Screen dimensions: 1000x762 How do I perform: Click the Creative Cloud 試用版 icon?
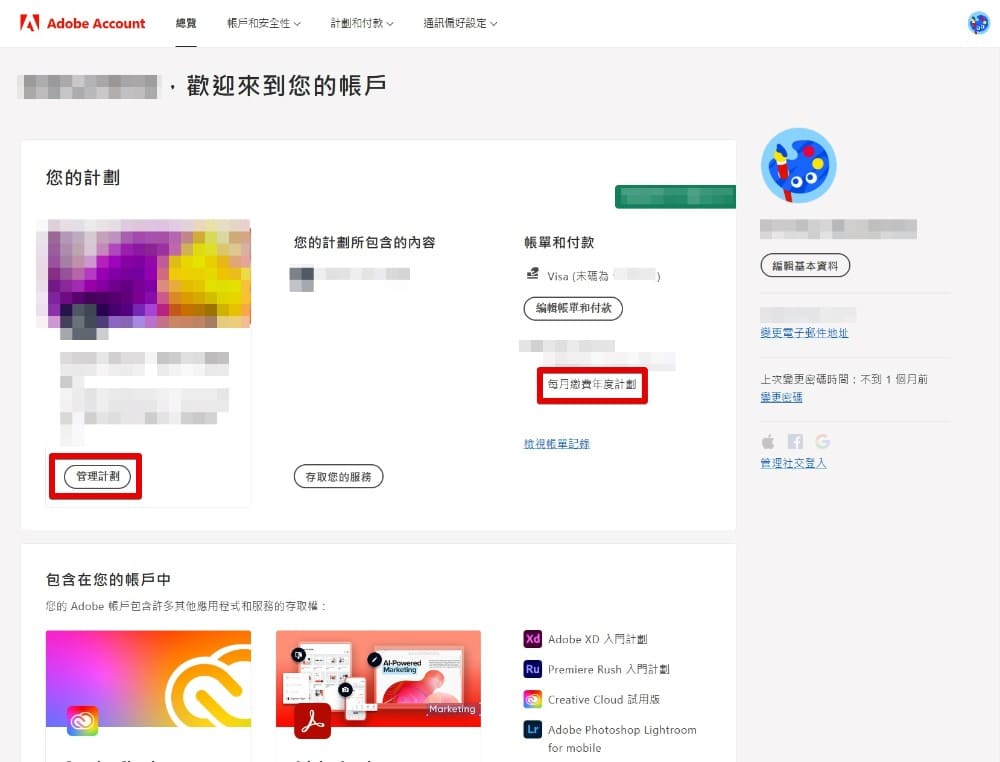tap(532, 699)
